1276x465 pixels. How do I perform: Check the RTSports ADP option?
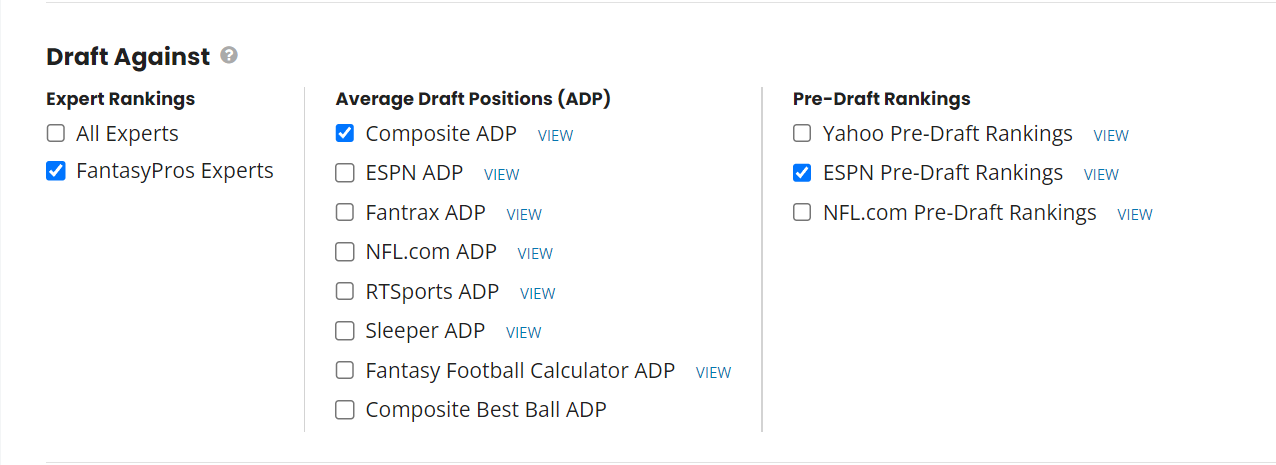point(345,291)
